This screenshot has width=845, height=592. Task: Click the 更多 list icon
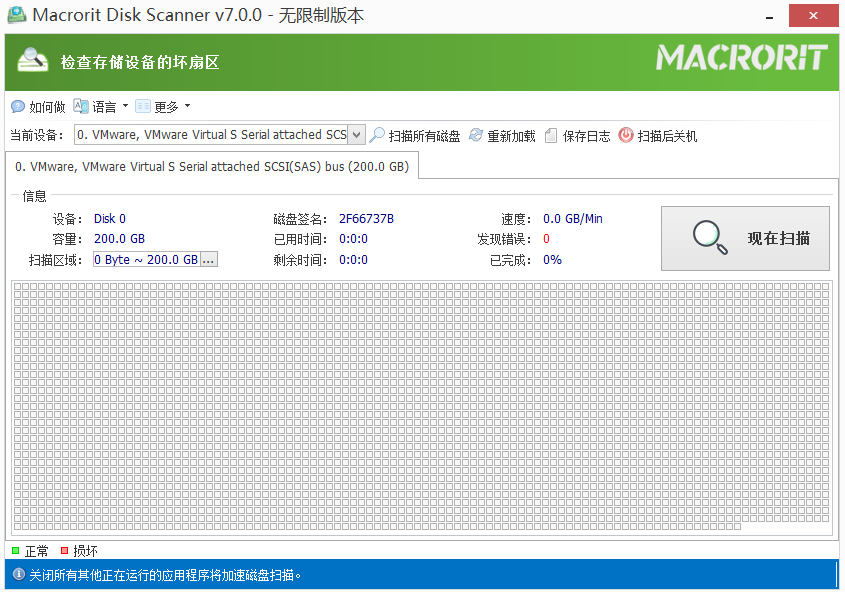tap(143, 106)
